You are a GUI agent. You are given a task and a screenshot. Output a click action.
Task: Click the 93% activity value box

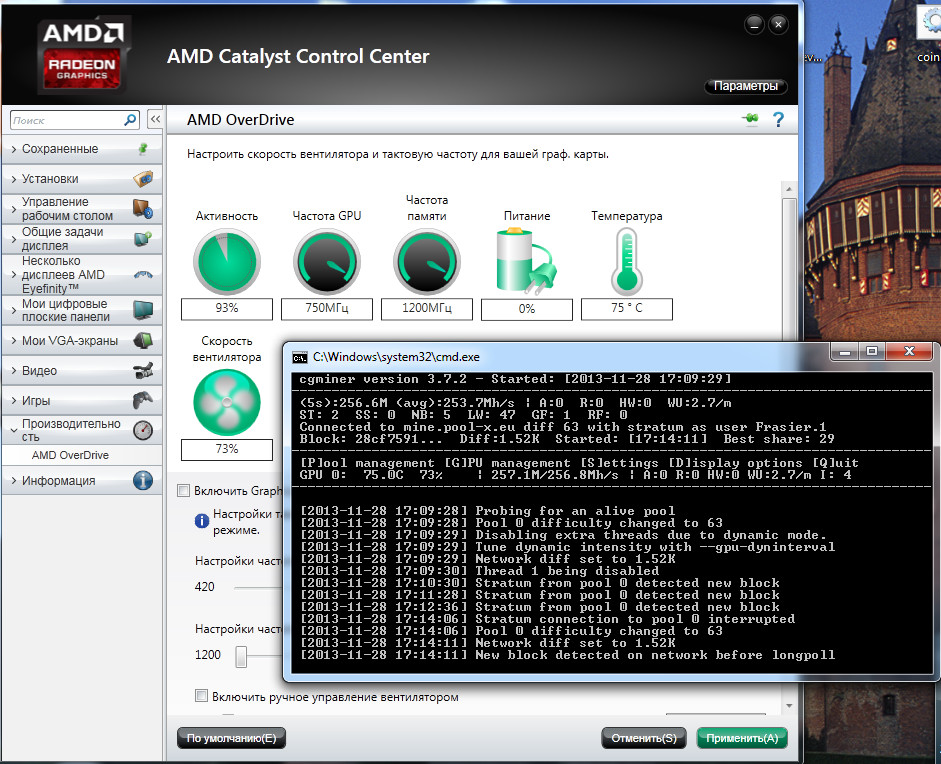(227, 308)
